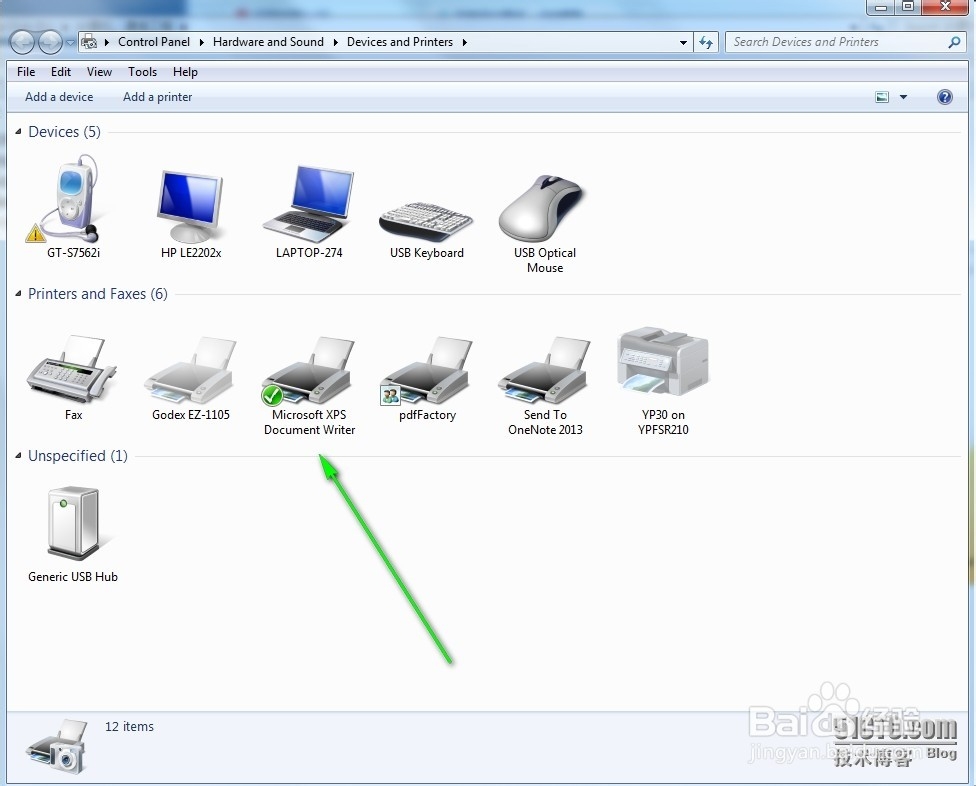Open the address bar history dropdown
Viewport: 976px width, 786px height.
[683, 42]
